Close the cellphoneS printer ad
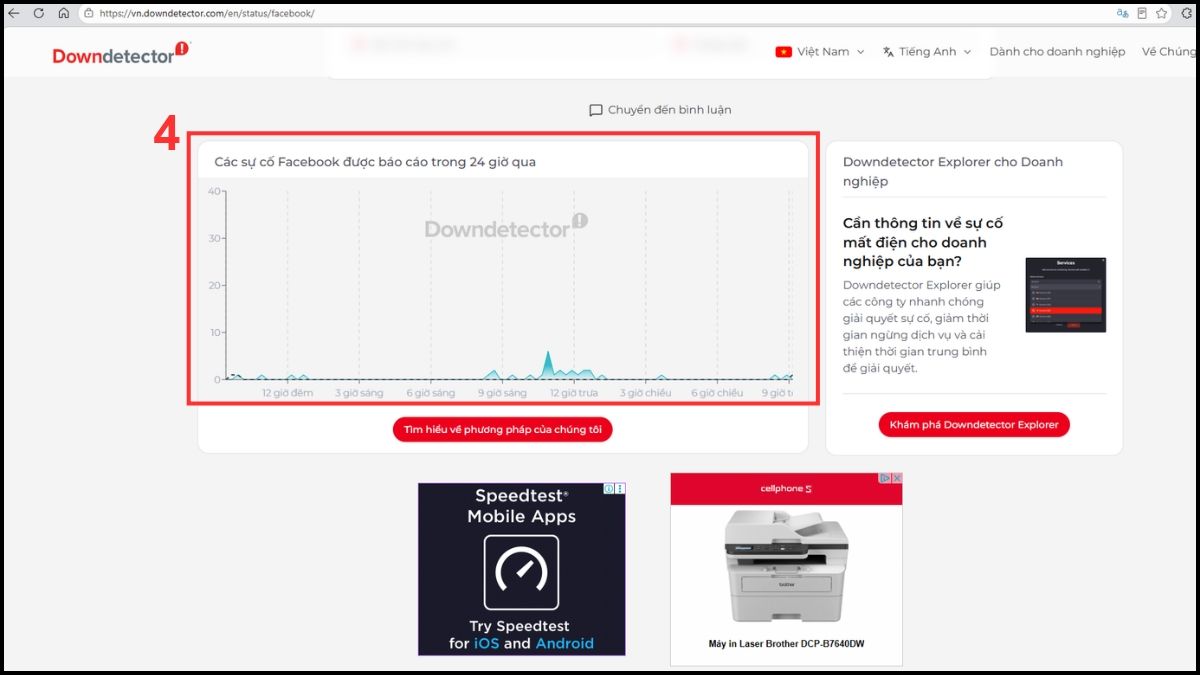 [x=897, y=478]
